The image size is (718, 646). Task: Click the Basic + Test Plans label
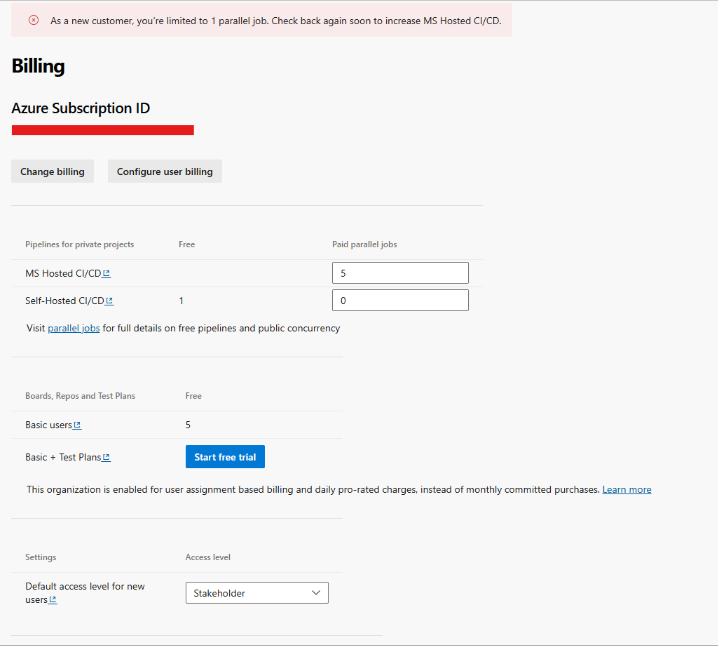click(x=63, y=457)
